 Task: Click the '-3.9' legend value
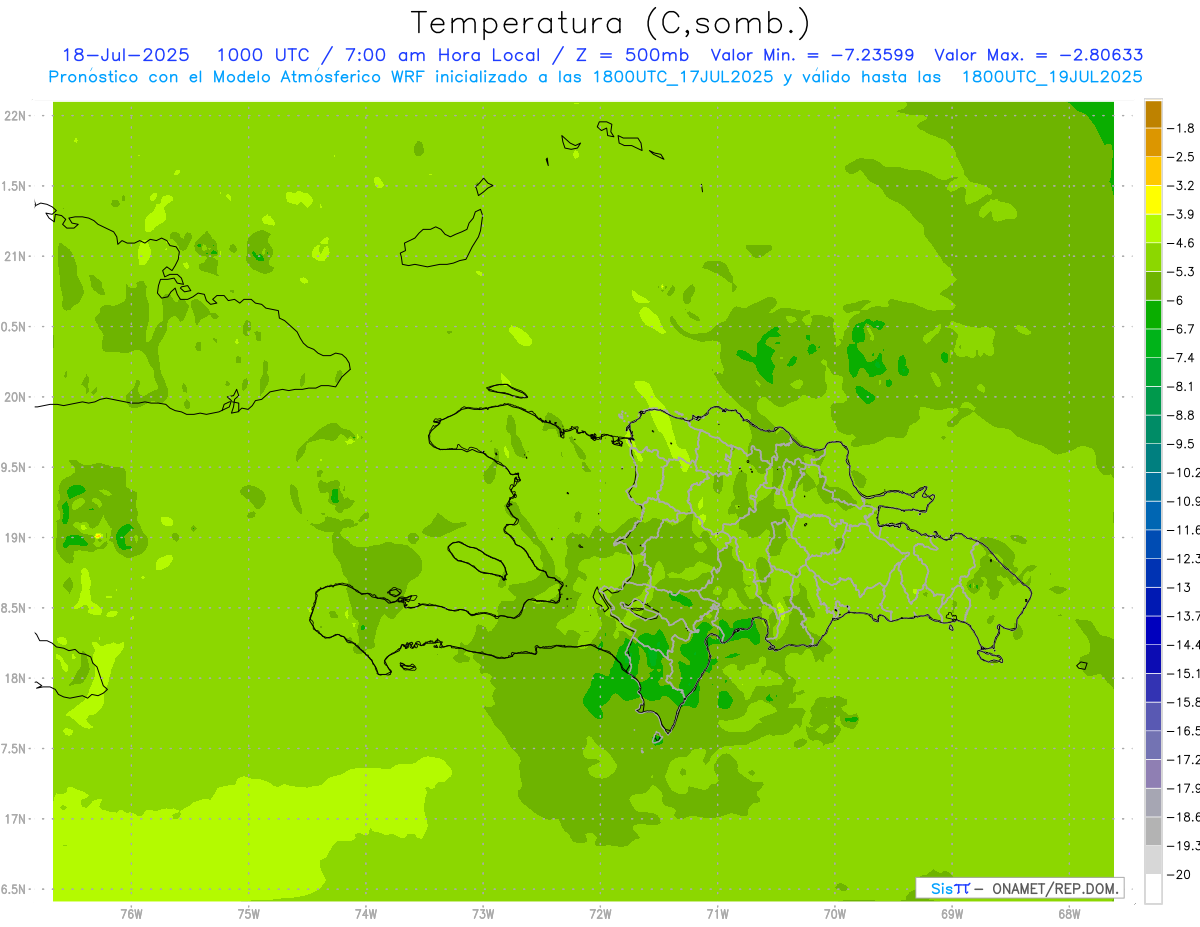(1182, 215)
